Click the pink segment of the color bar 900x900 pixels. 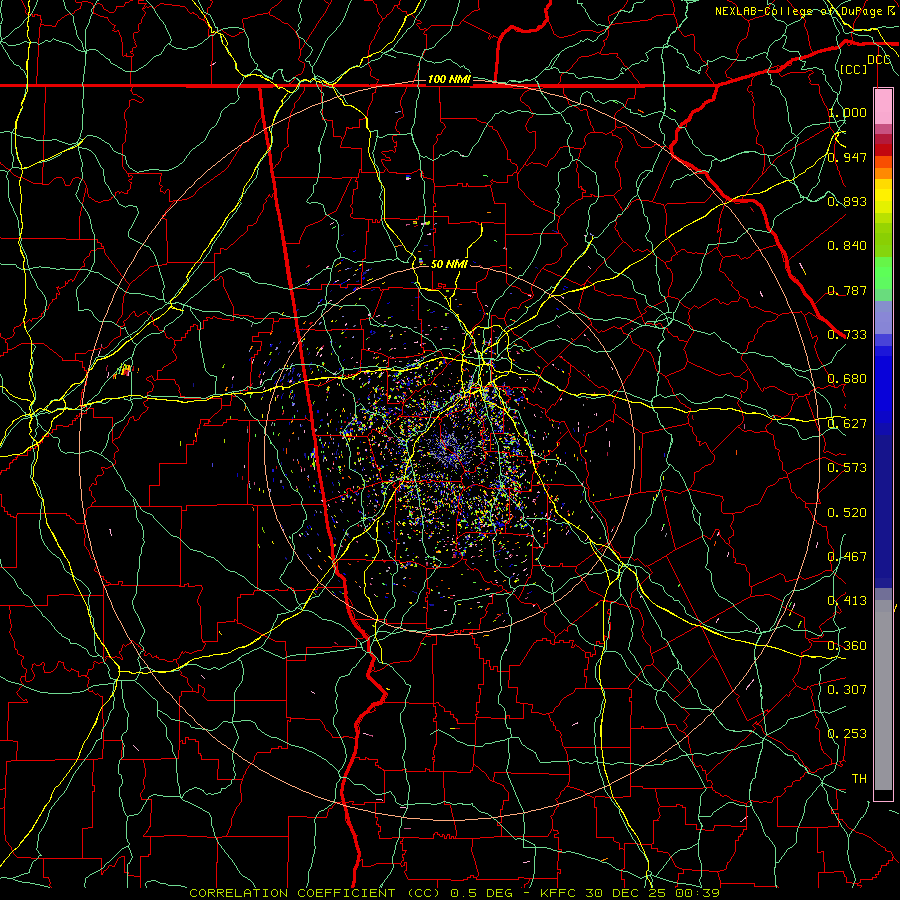tap(883, 106)
